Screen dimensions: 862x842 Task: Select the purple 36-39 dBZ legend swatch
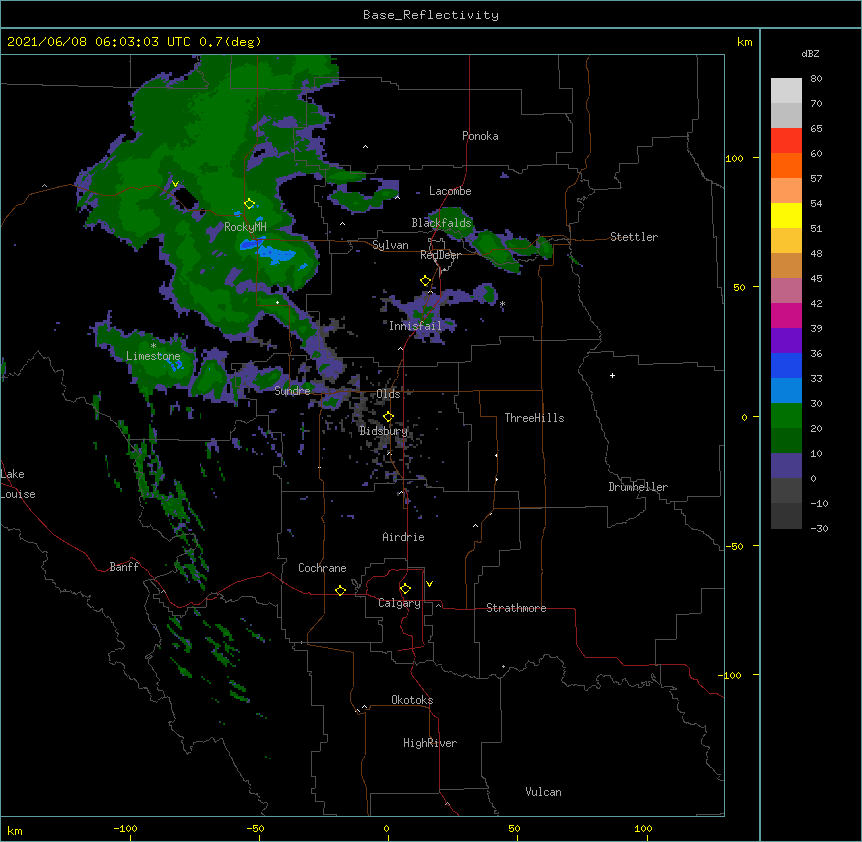tap(786, 341)
